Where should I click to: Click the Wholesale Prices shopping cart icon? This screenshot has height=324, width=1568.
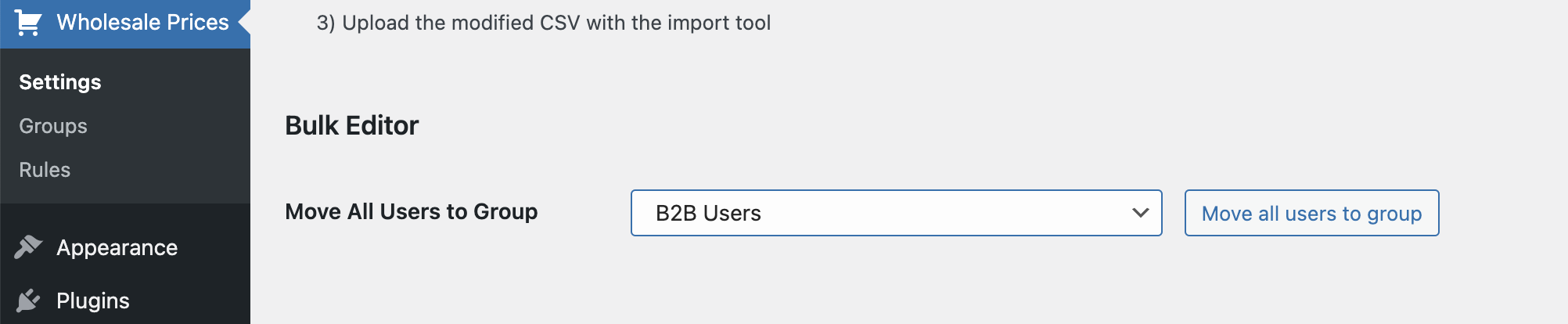(28, 23)
